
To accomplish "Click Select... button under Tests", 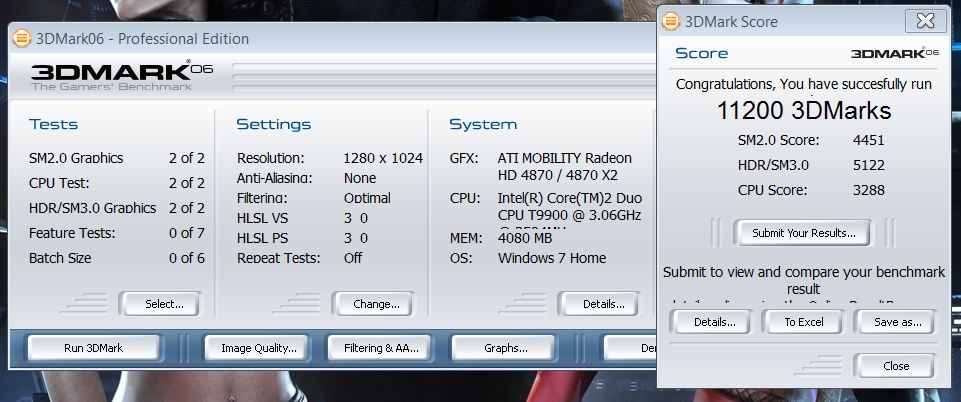I will (160, 304).
